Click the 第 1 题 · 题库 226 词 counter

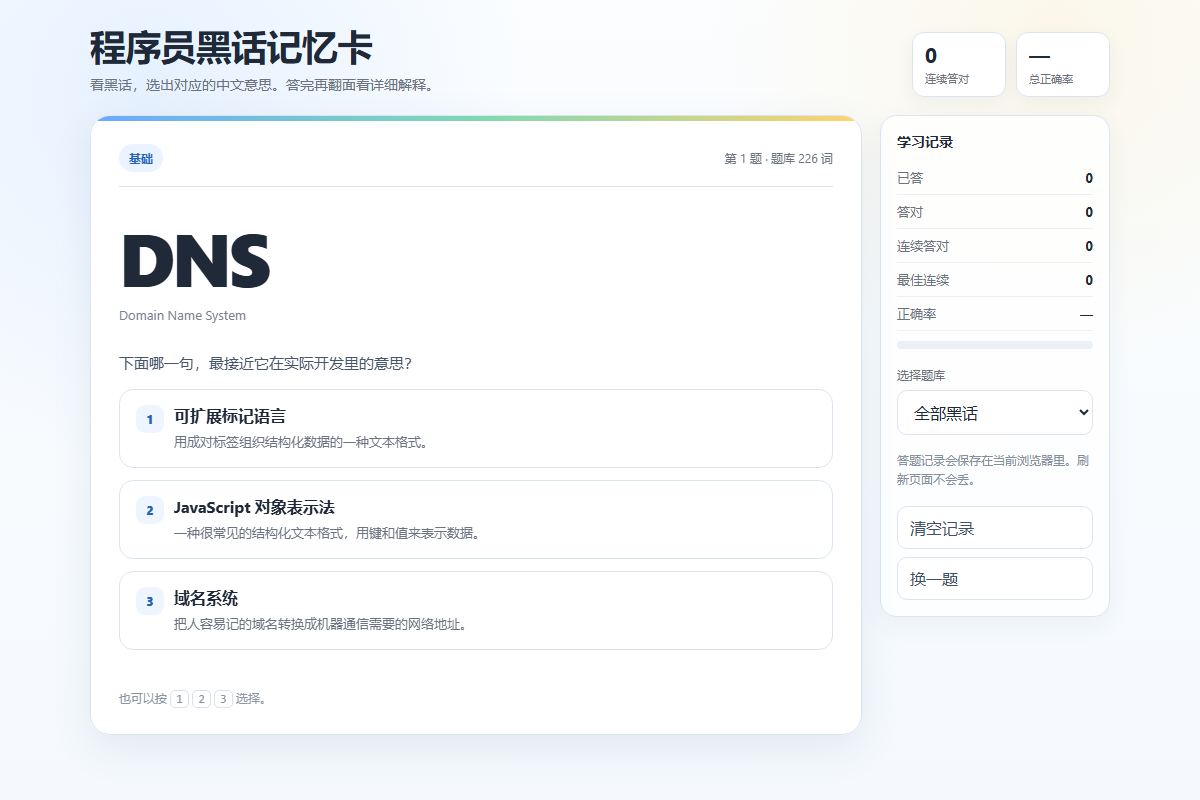(778, 158)
